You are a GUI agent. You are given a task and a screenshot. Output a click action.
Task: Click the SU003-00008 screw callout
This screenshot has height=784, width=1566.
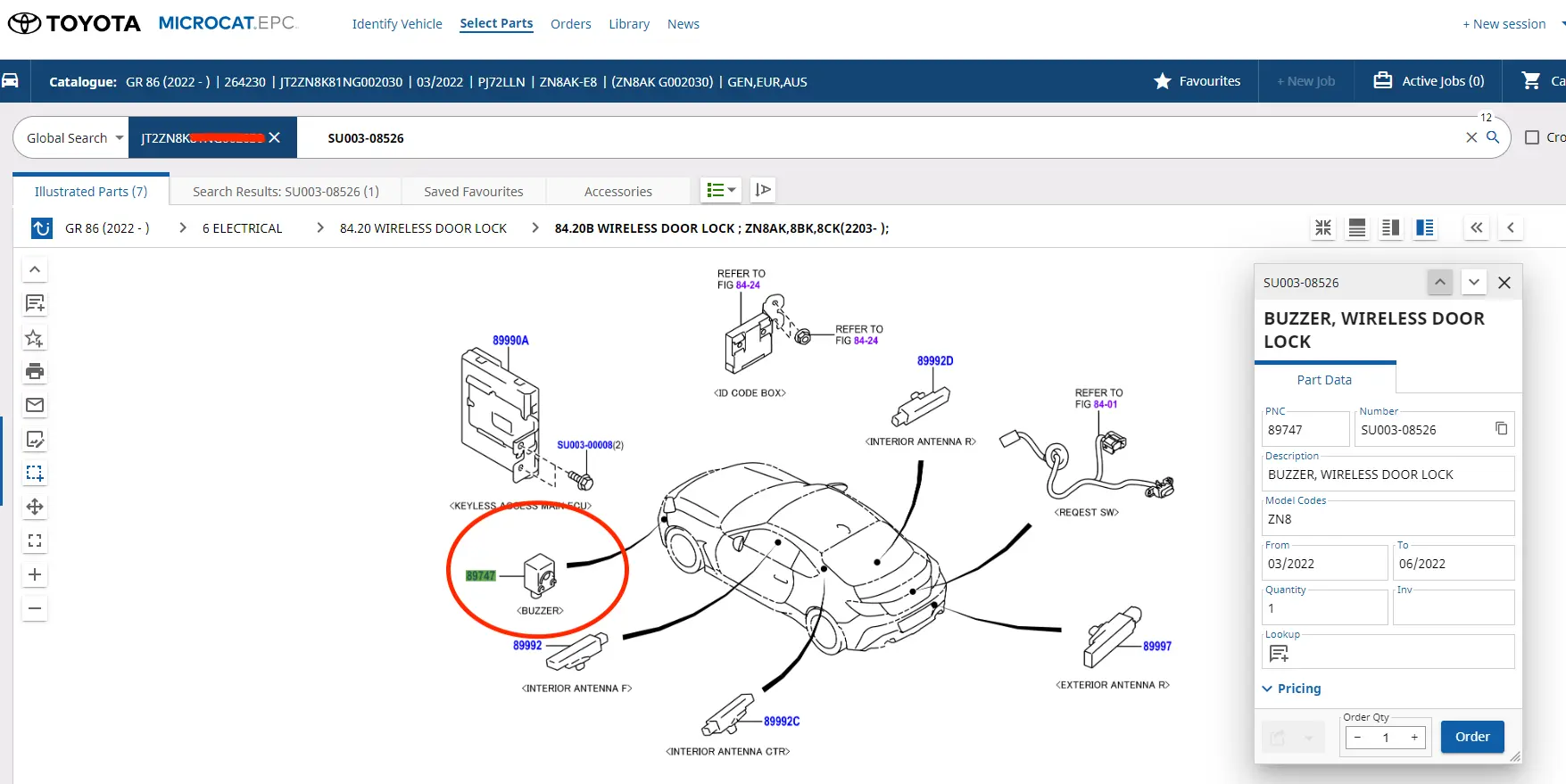[585, 445]
